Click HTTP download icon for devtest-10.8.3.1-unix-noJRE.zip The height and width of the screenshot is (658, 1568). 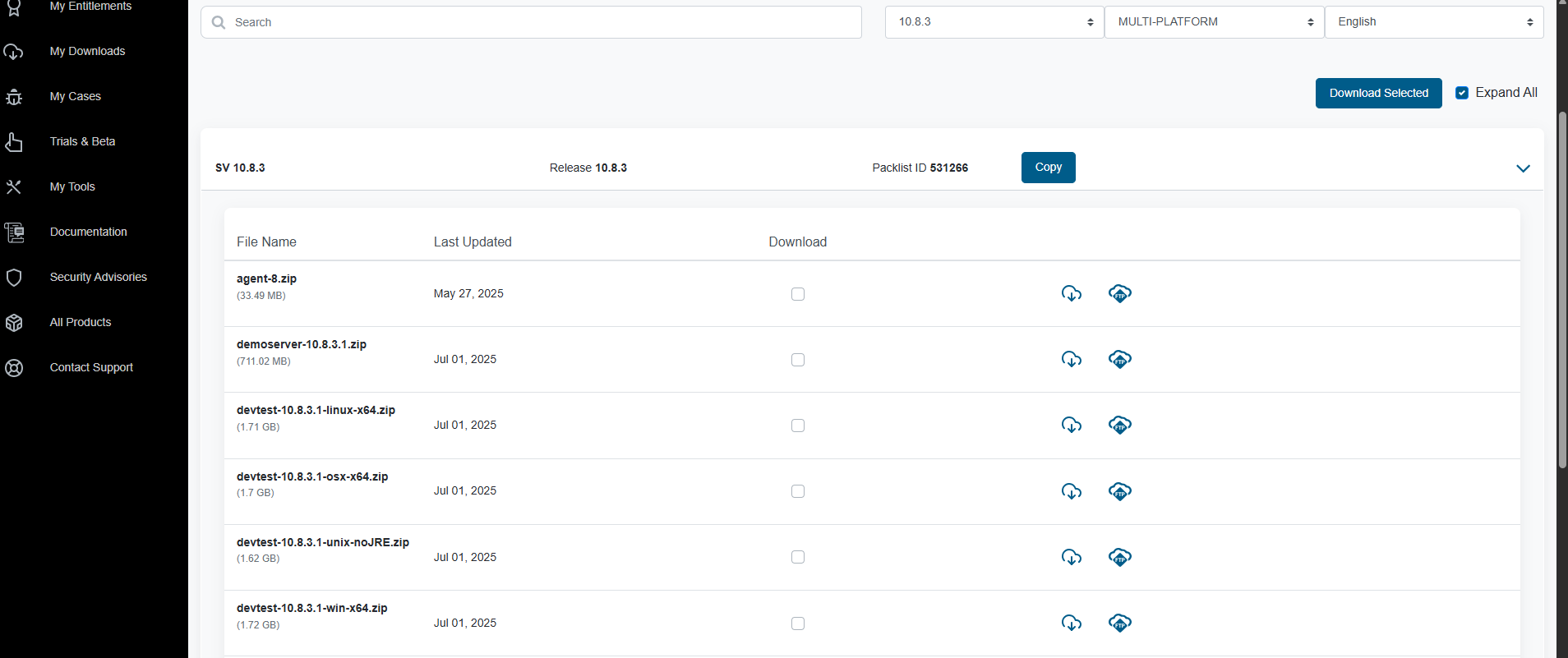[1071, 557]
